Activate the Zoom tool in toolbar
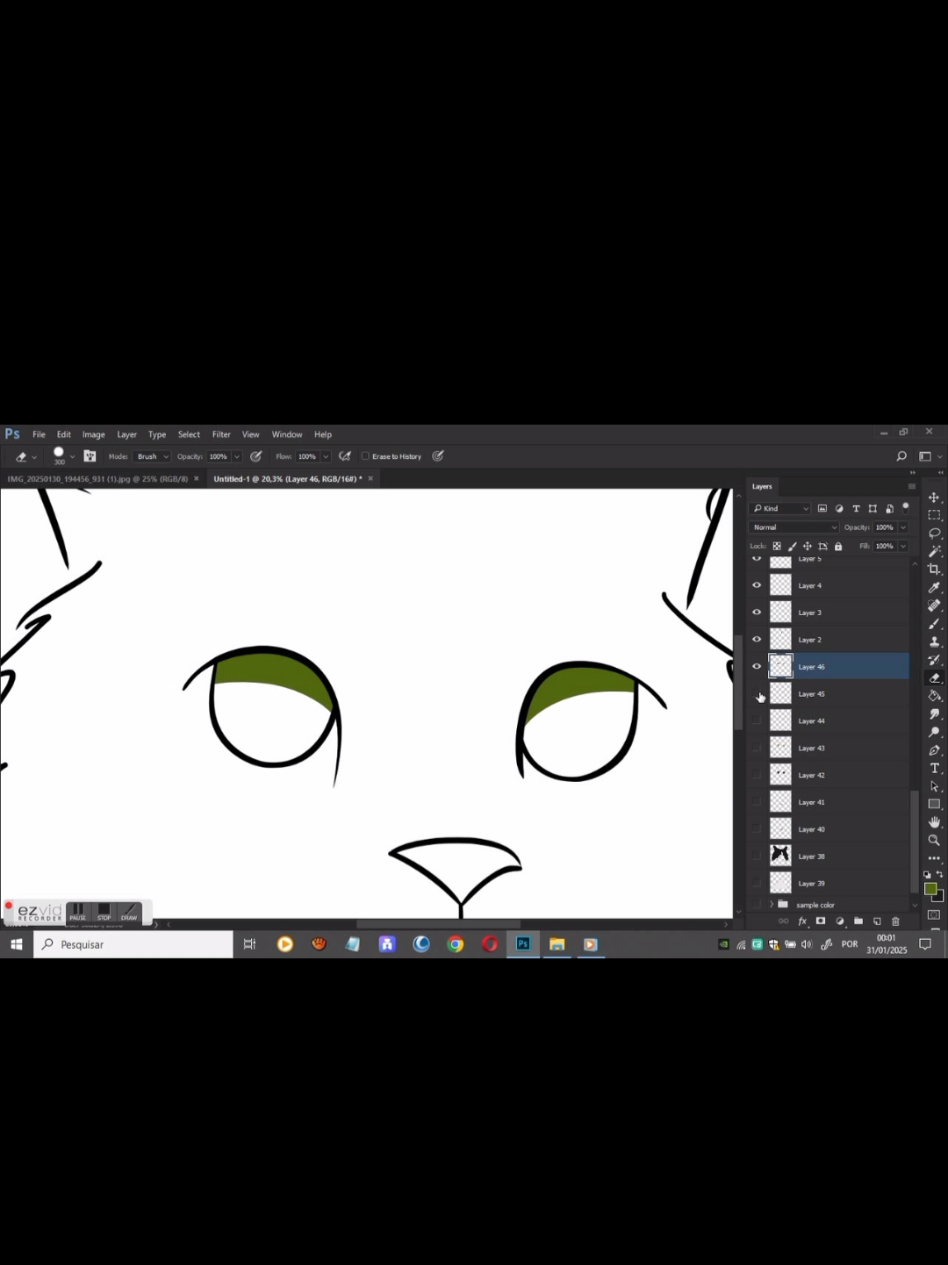The image size is (948, 1265). [934, 840]
